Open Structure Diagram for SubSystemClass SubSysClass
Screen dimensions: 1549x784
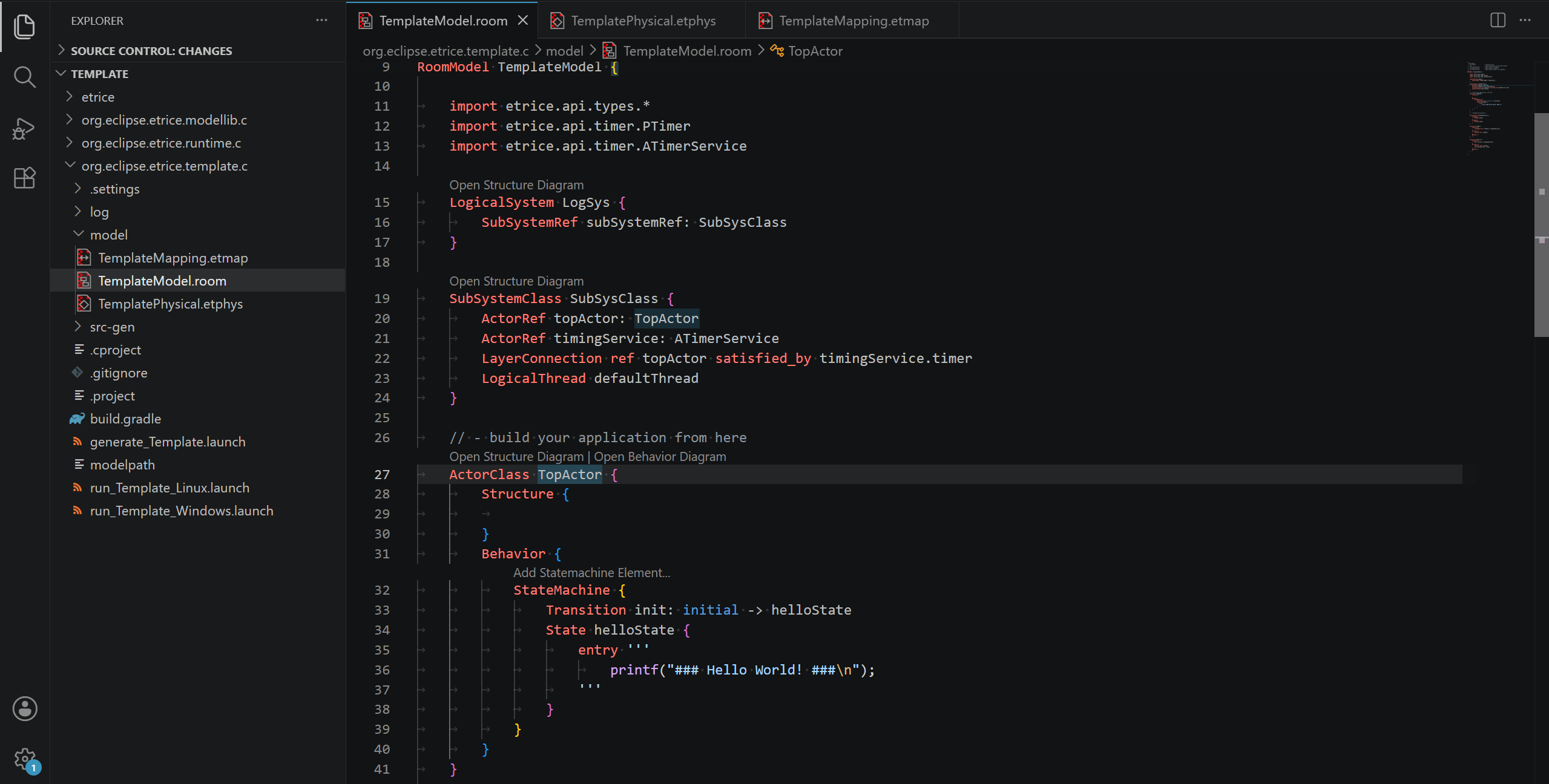tap(516, 281)
